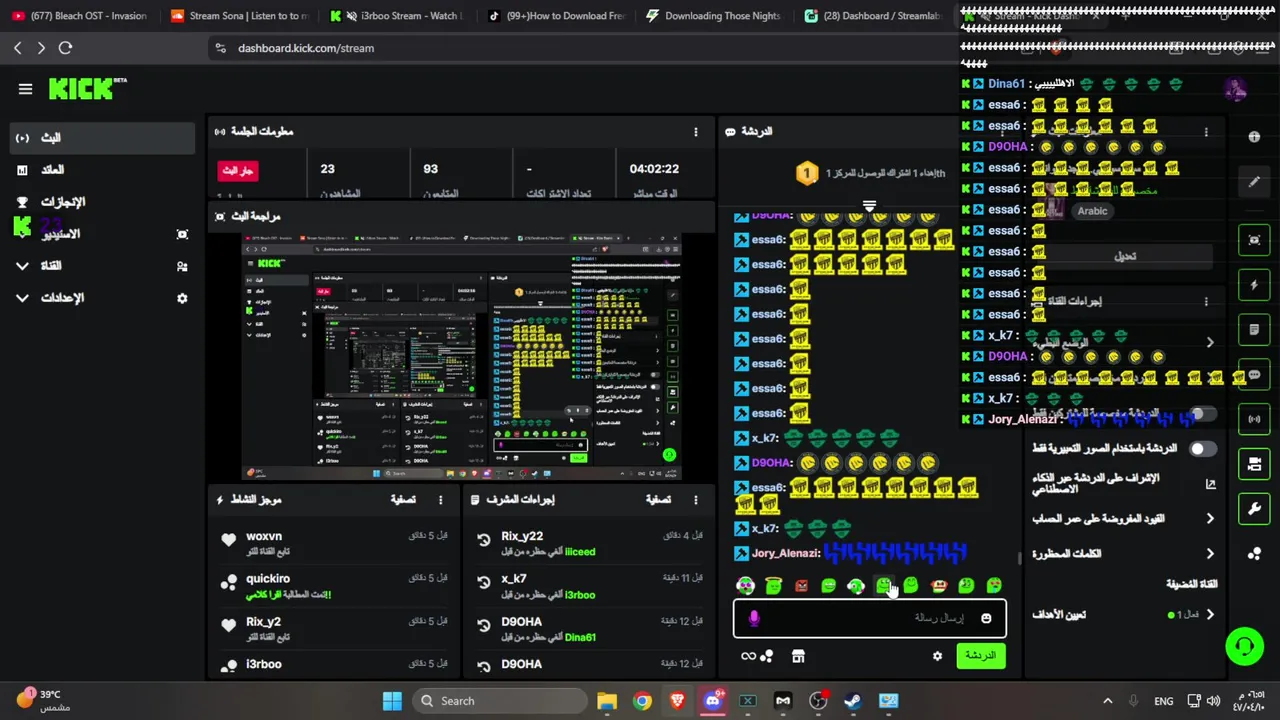1280x720 pixels.
Task: Select the last crying green emote
Action: pyautogui.click(x=994, y=586)
